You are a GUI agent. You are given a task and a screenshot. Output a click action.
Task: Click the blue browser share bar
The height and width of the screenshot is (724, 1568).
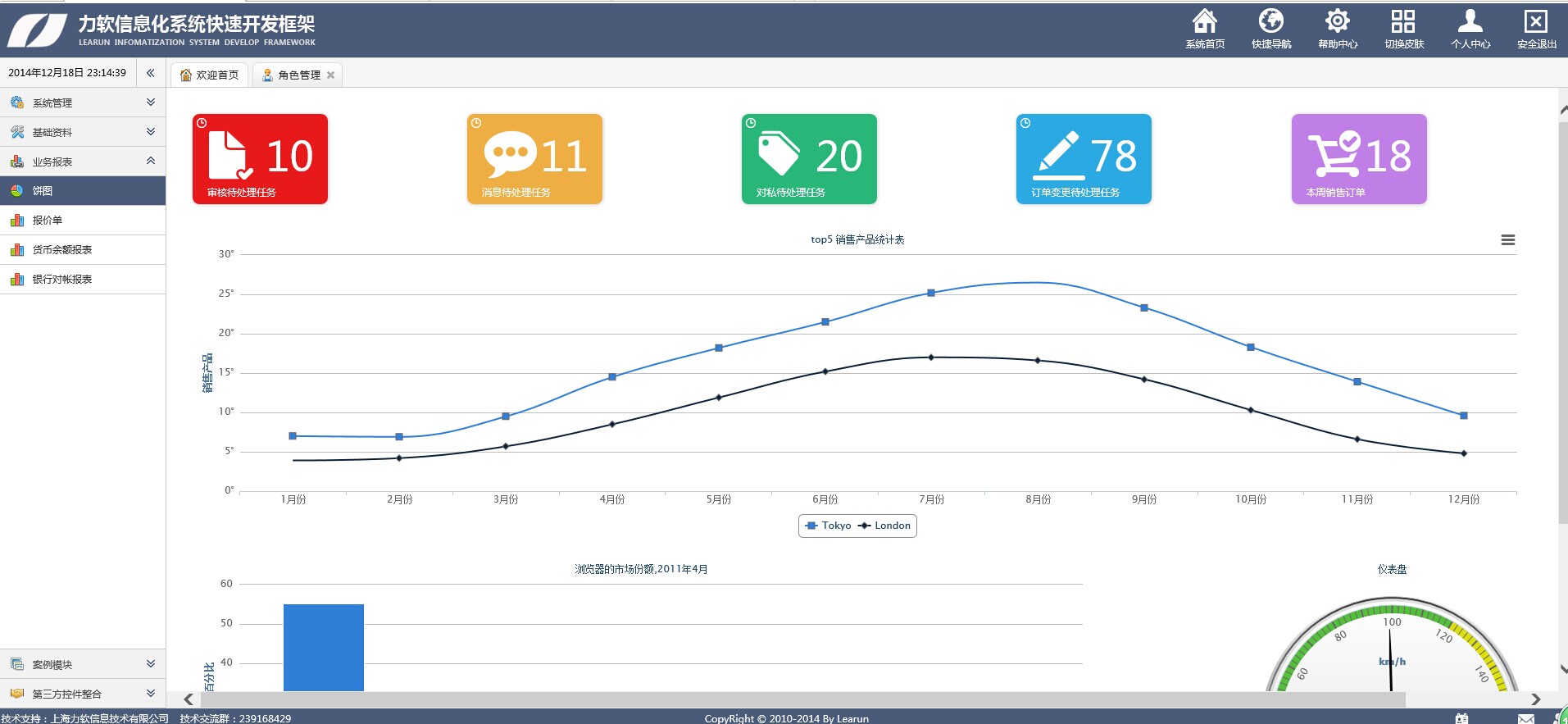pos(324,648)
